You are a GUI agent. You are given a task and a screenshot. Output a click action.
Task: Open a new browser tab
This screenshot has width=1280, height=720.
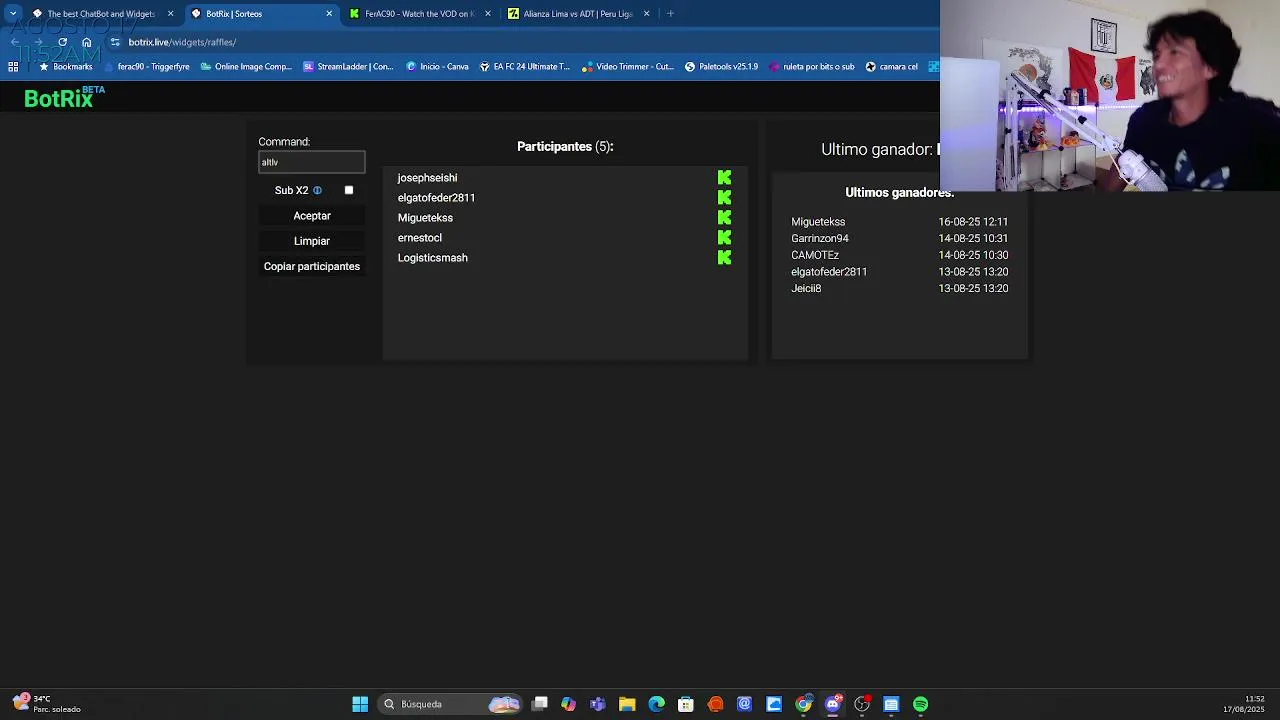pos(670,14)
